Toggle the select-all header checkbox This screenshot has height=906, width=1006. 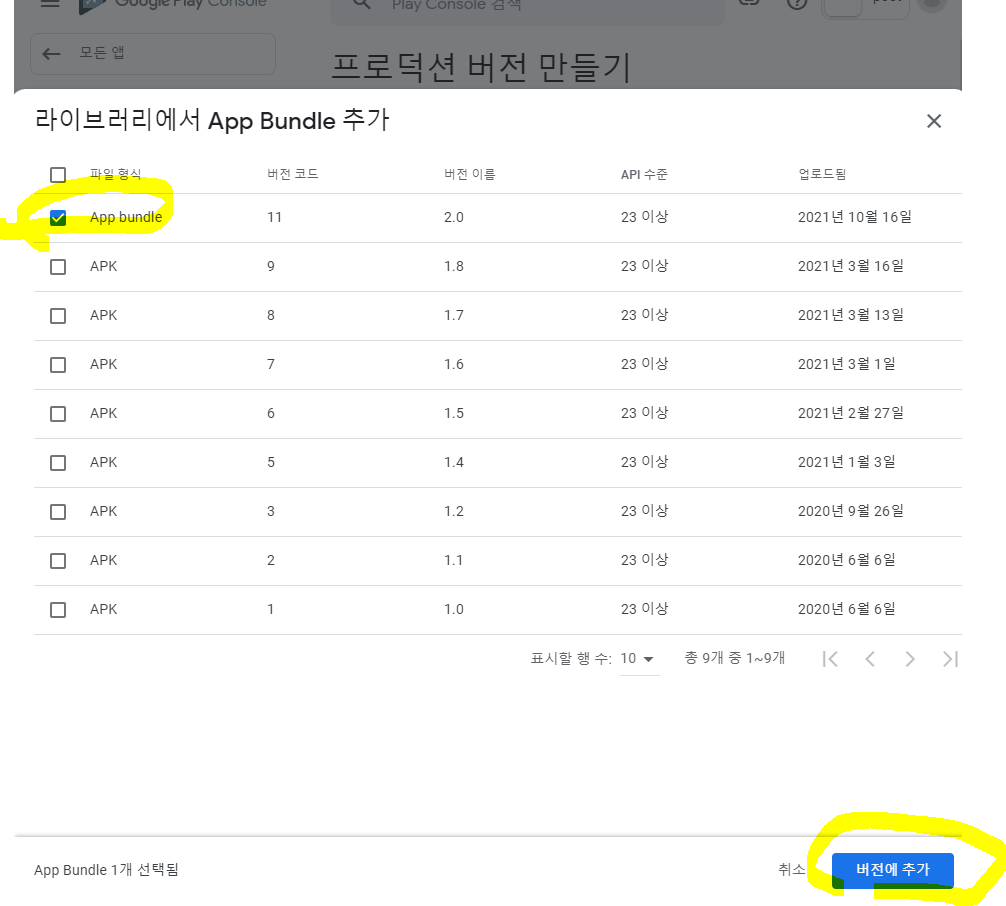(58, 175)
